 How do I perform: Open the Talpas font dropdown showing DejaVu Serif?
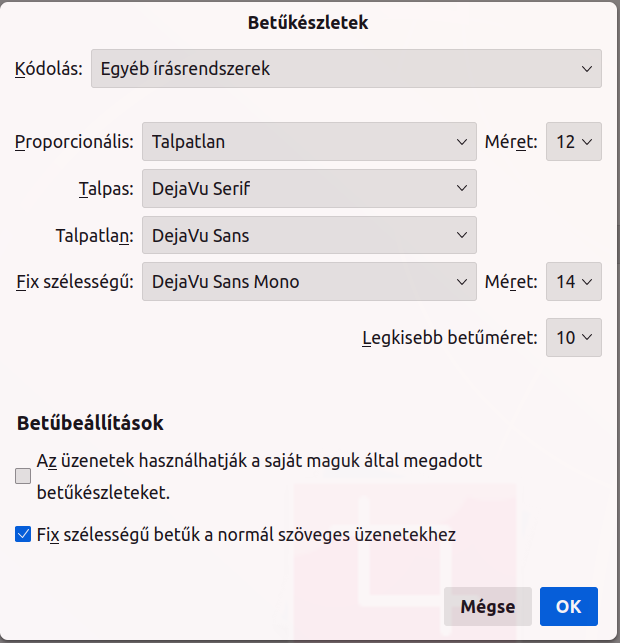[x=309, y=188]
